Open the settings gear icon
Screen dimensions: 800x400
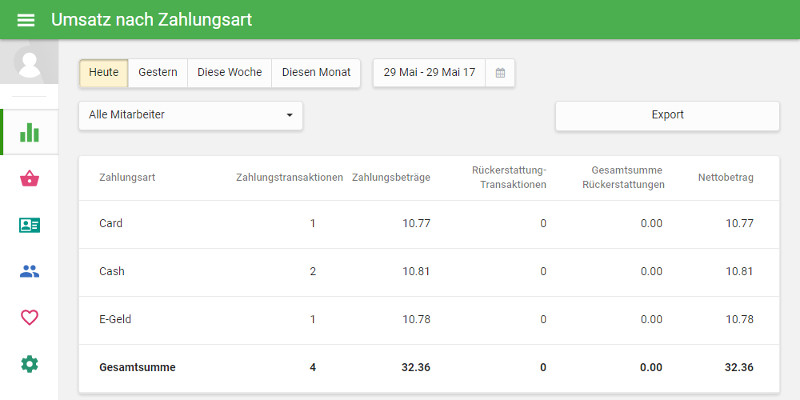tap(29, 364)
